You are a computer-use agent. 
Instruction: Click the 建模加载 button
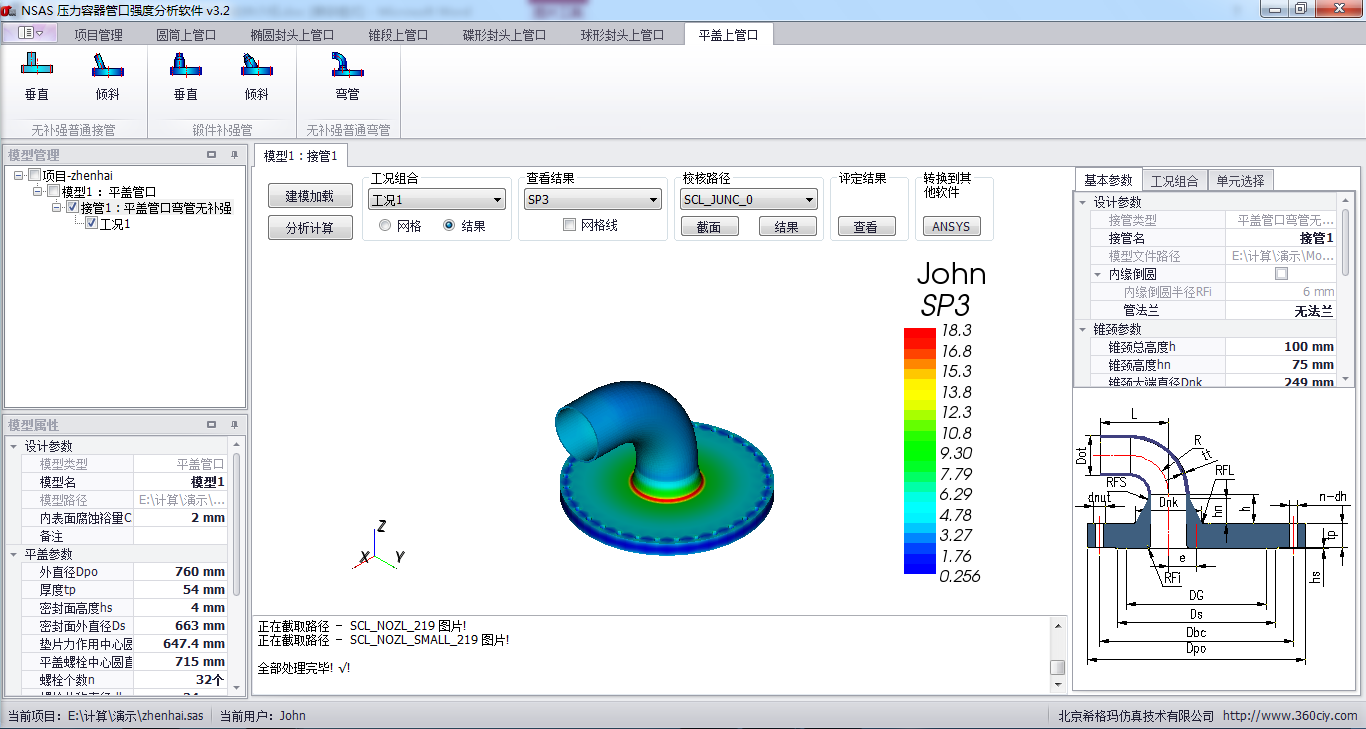click(x=310, y=196)
